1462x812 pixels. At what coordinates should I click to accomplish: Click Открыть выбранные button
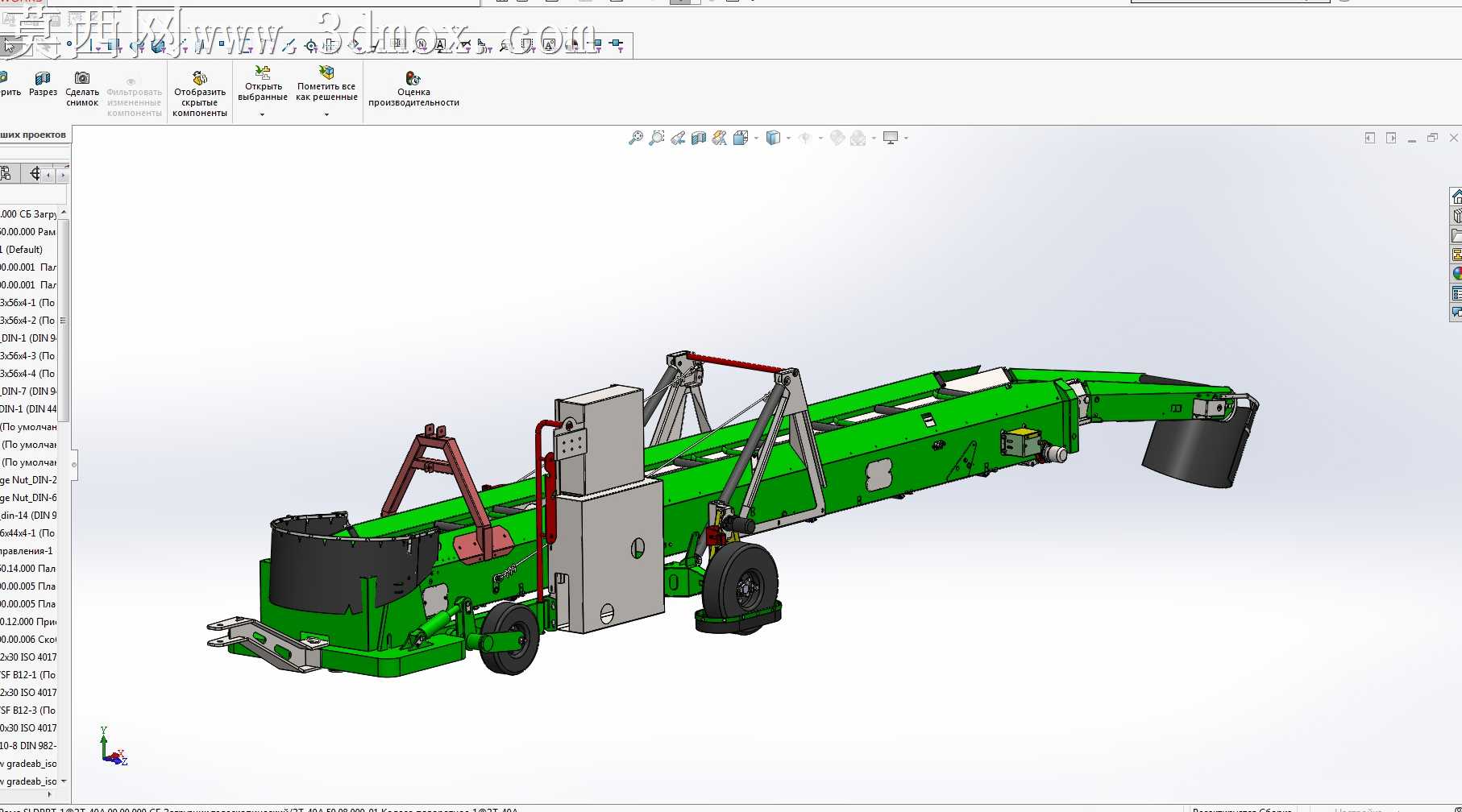(x=263, y=84)
